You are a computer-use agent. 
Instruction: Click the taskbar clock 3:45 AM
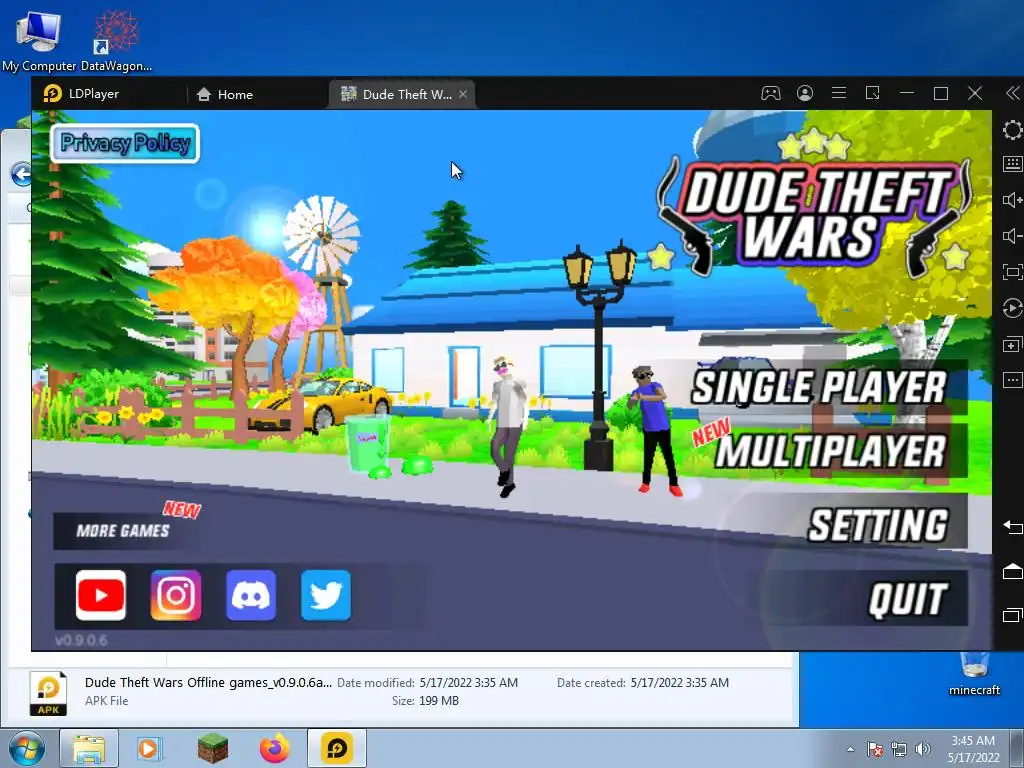tap(973, 741)
